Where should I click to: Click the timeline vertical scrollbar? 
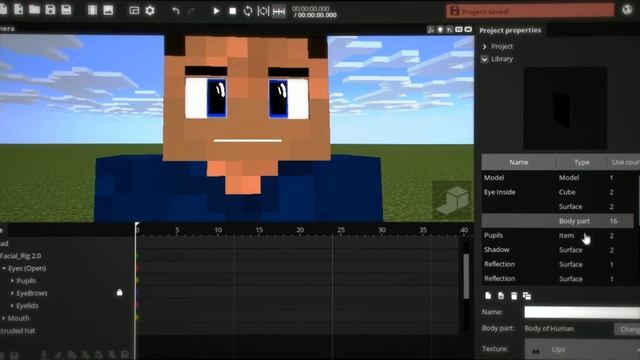tap(466, 276)
